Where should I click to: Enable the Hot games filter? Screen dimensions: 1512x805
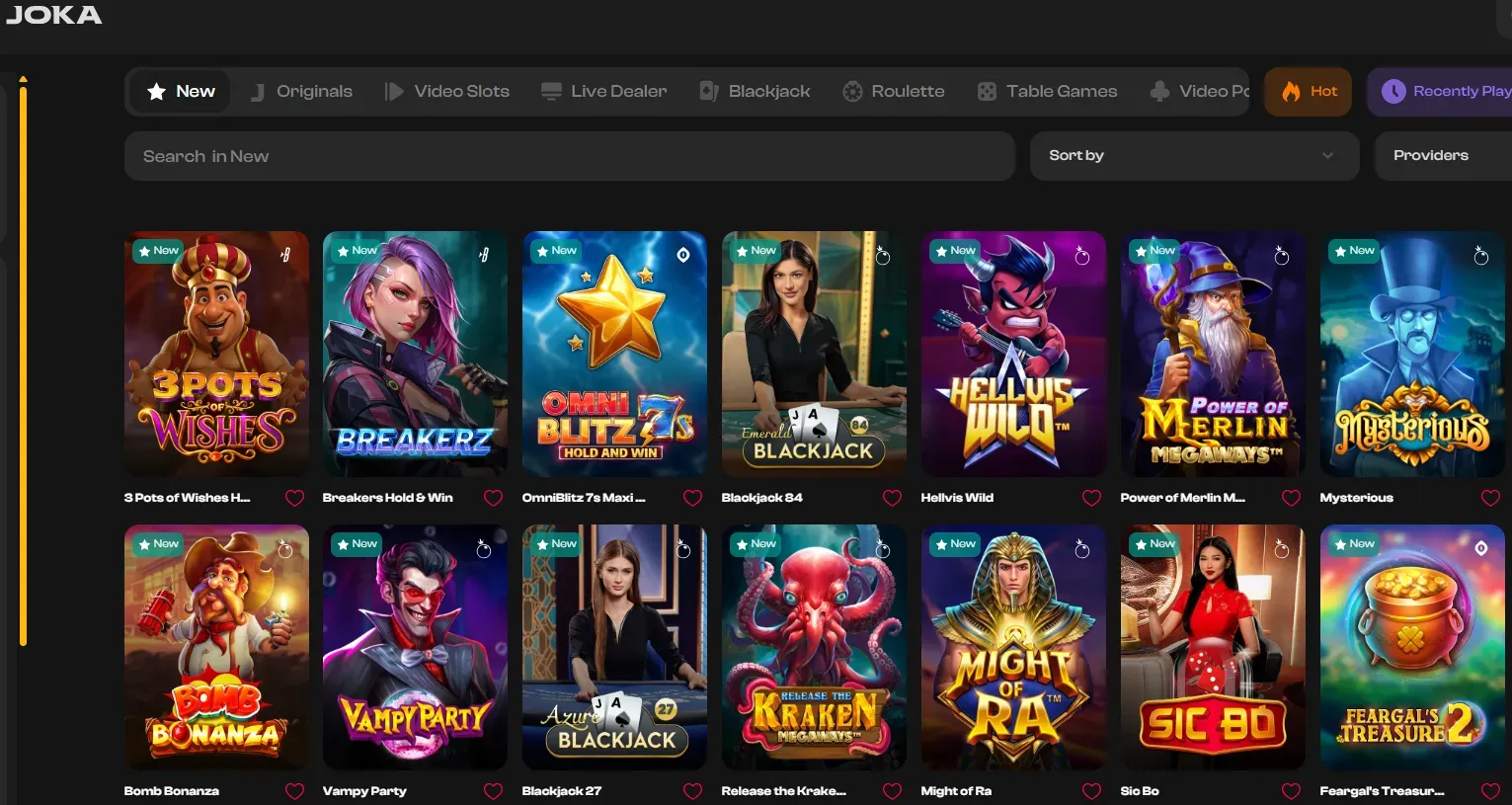coord(1308,91)
